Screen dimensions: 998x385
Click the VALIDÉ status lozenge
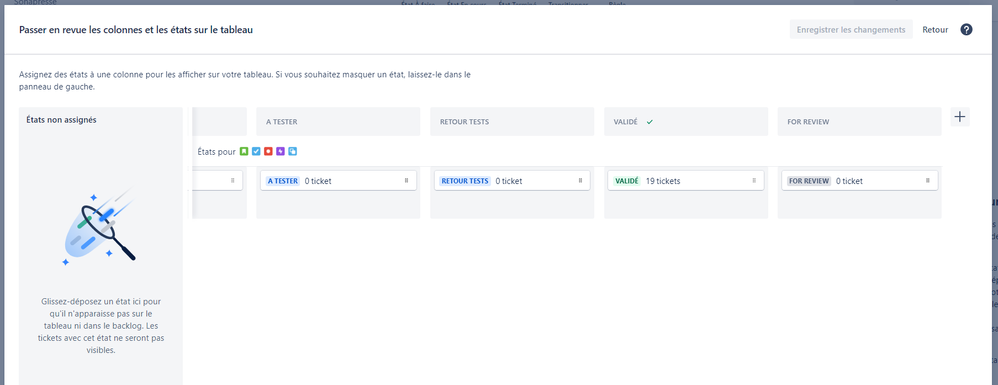(627, 181)
